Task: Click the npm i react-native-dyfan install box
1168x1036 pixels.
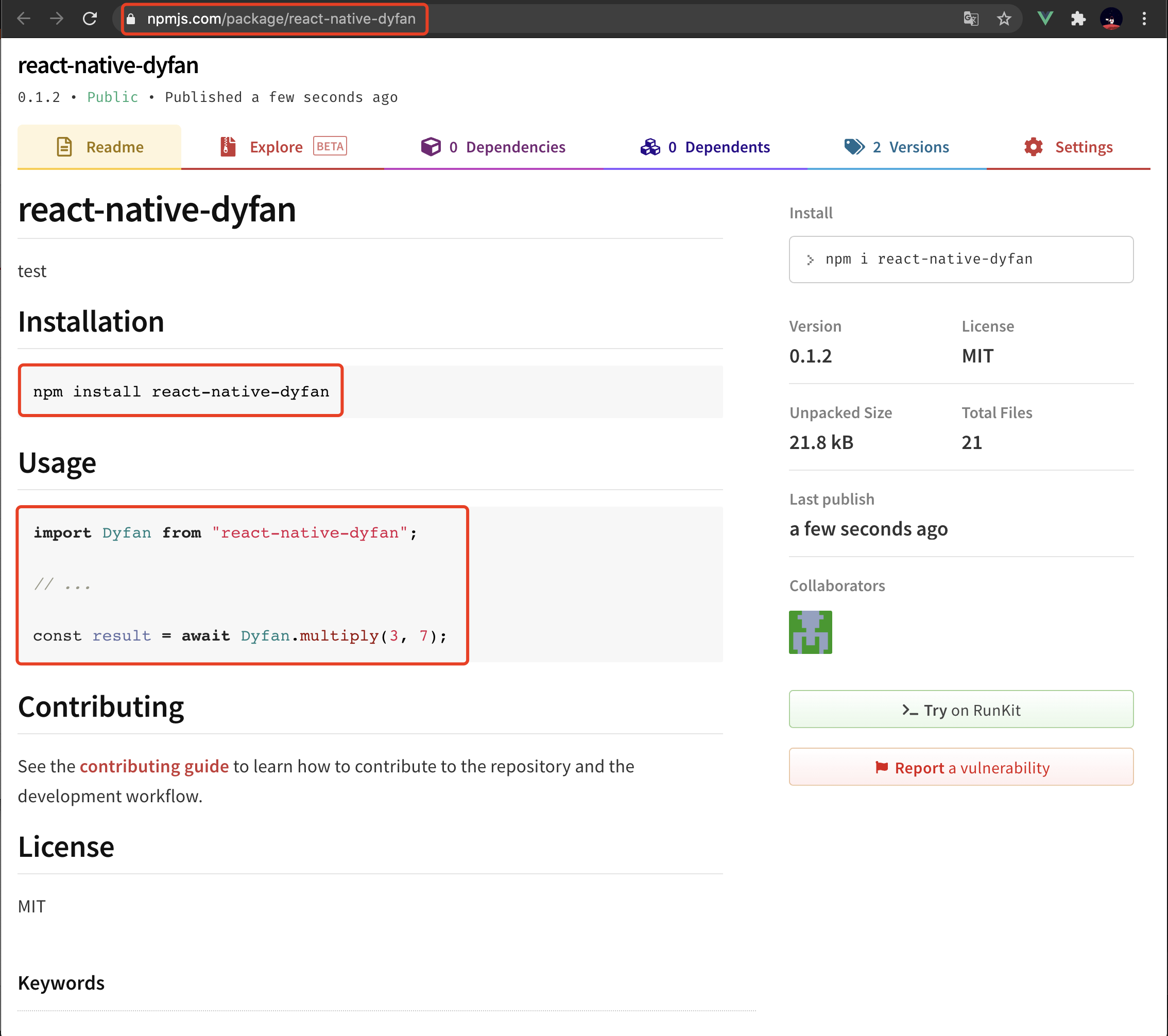Action: pyautogui.click(x=960, y=260)
